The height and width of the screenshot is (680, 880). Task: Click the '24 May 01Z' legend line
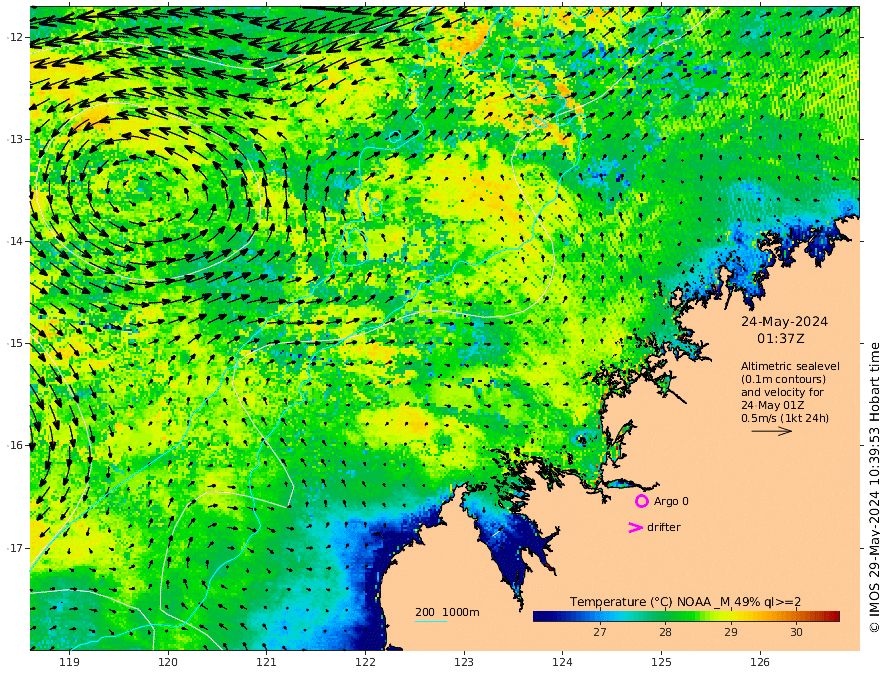point(773,405)
